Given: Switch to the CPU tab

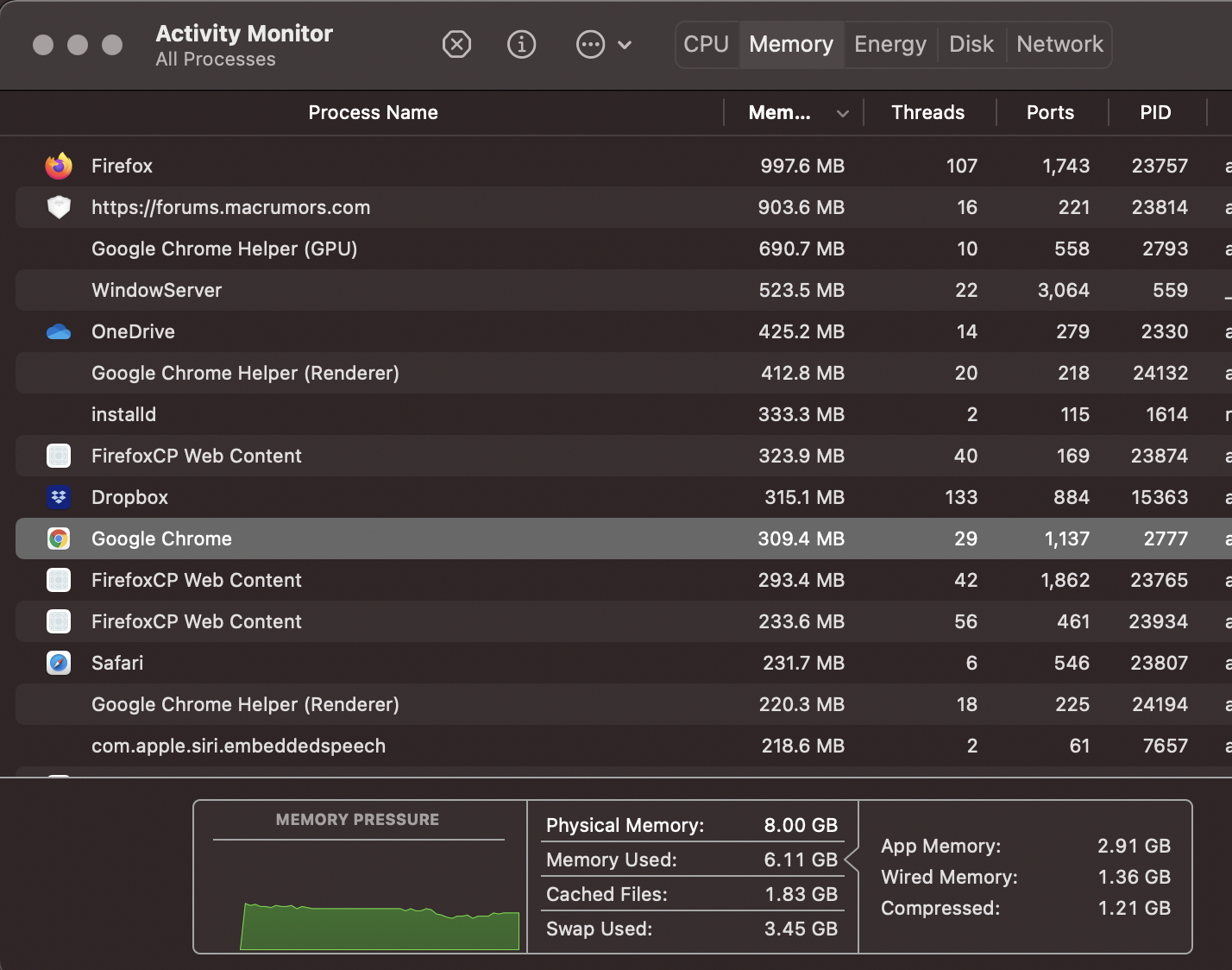Looking at the screenshot, I should tap(707, 44).
